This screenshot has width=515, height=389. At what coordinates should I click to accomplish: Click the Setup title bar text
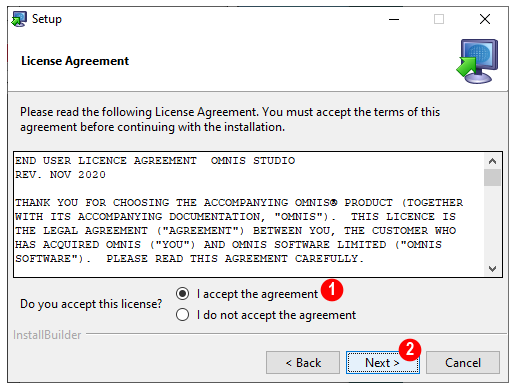pos(47,19)
